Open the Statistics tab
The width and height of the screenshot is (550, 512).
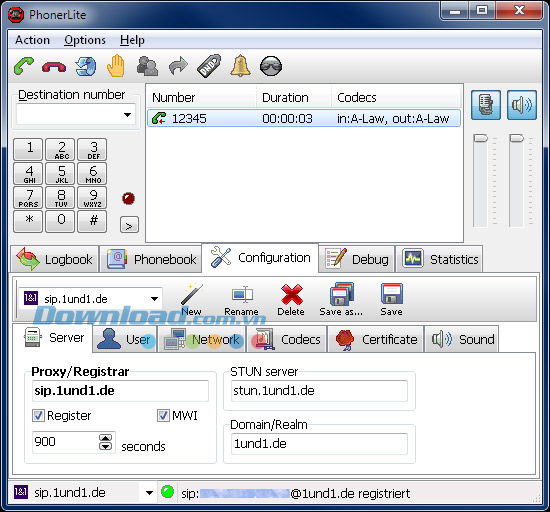coord(440,259)
